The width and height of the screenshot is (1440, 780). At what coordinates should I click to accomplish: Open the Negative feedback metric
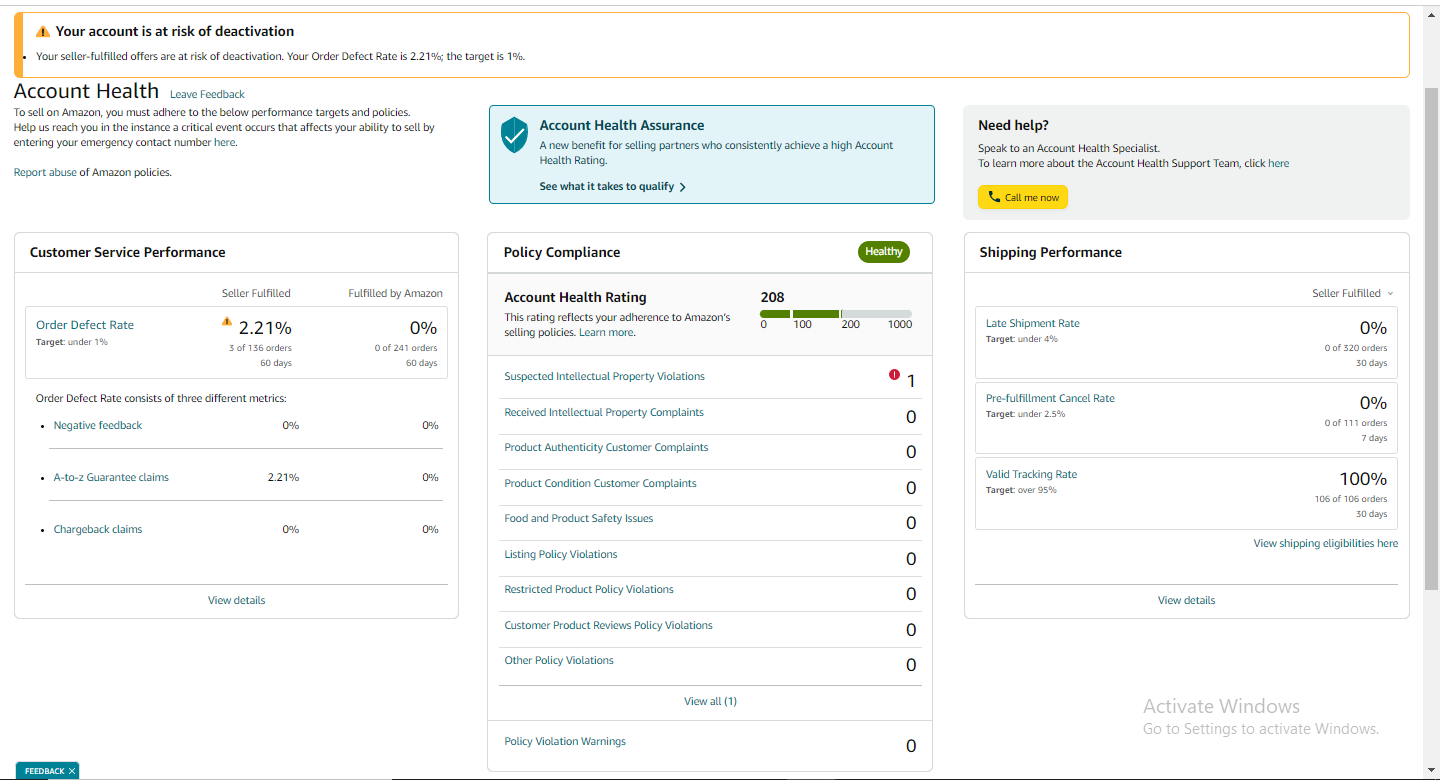[x=98, y=425]
